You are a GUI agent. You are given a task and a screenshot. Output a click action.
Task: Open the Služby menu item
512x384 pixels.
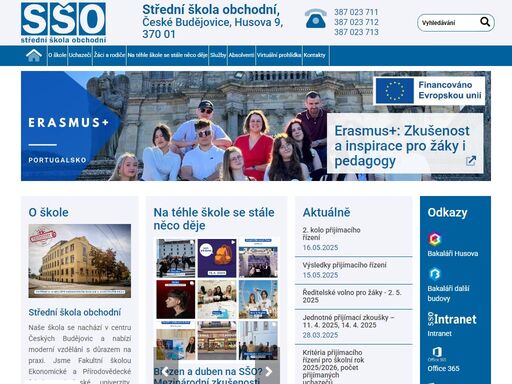click(x=218, y=55)
